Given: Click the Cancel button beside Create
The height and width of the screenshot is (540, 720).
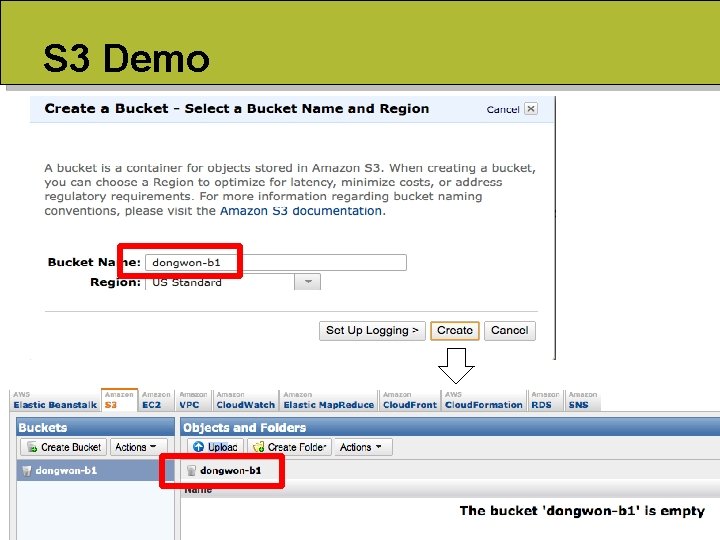Looking at the screenshot, I should click(510, 331).
